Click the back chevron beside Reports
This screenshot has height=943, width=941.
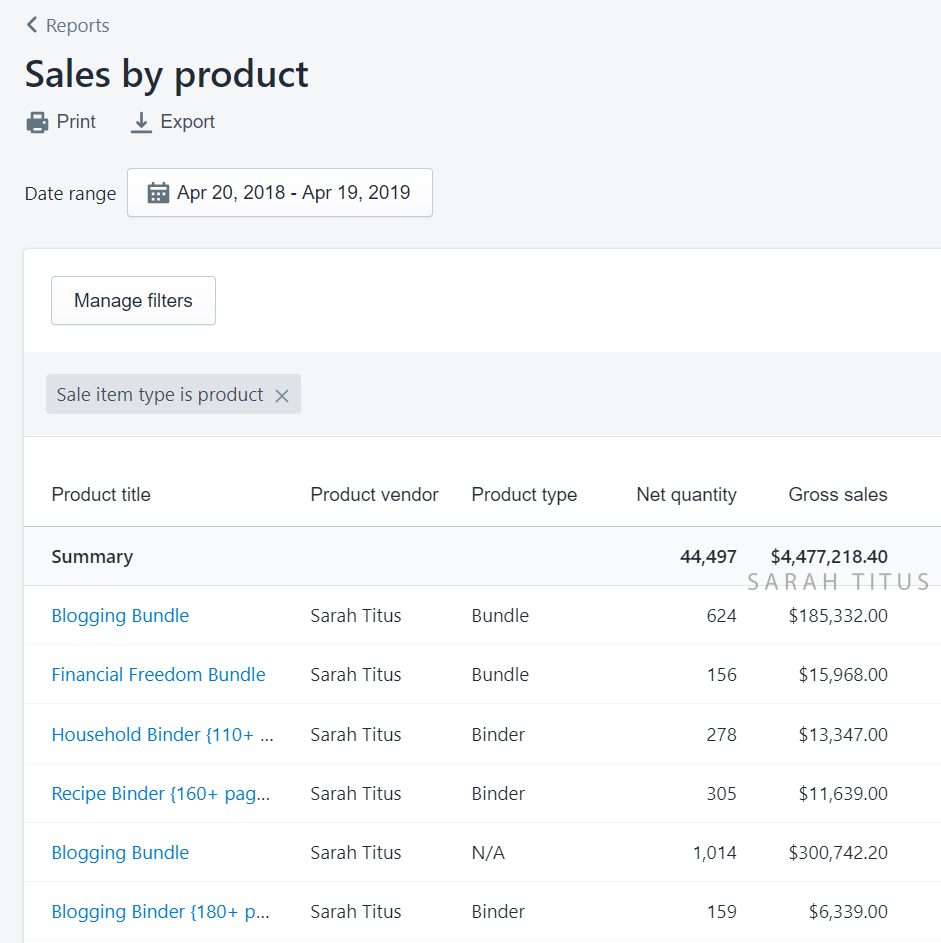[x=31, y=24]
